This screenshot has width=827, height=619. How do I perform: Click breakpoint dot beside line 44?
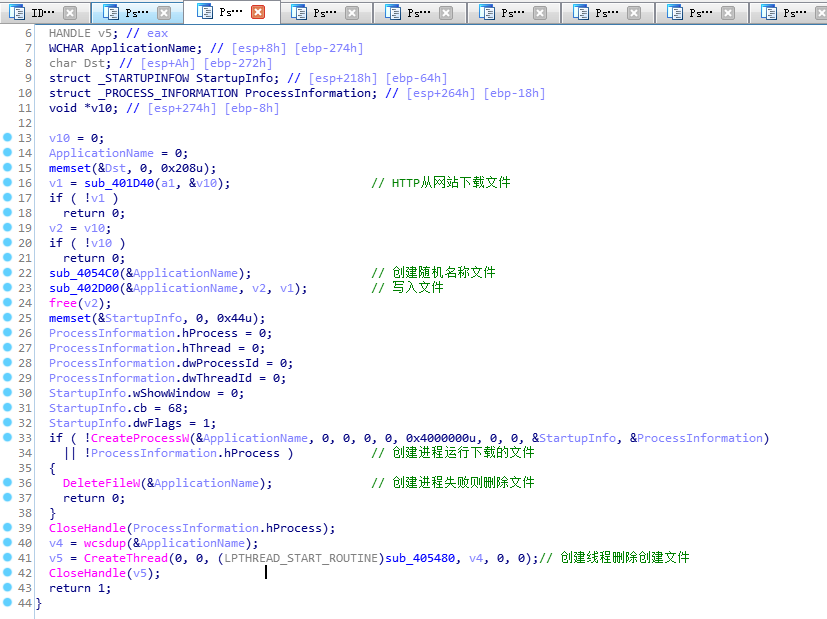click(x=7, y=602)
